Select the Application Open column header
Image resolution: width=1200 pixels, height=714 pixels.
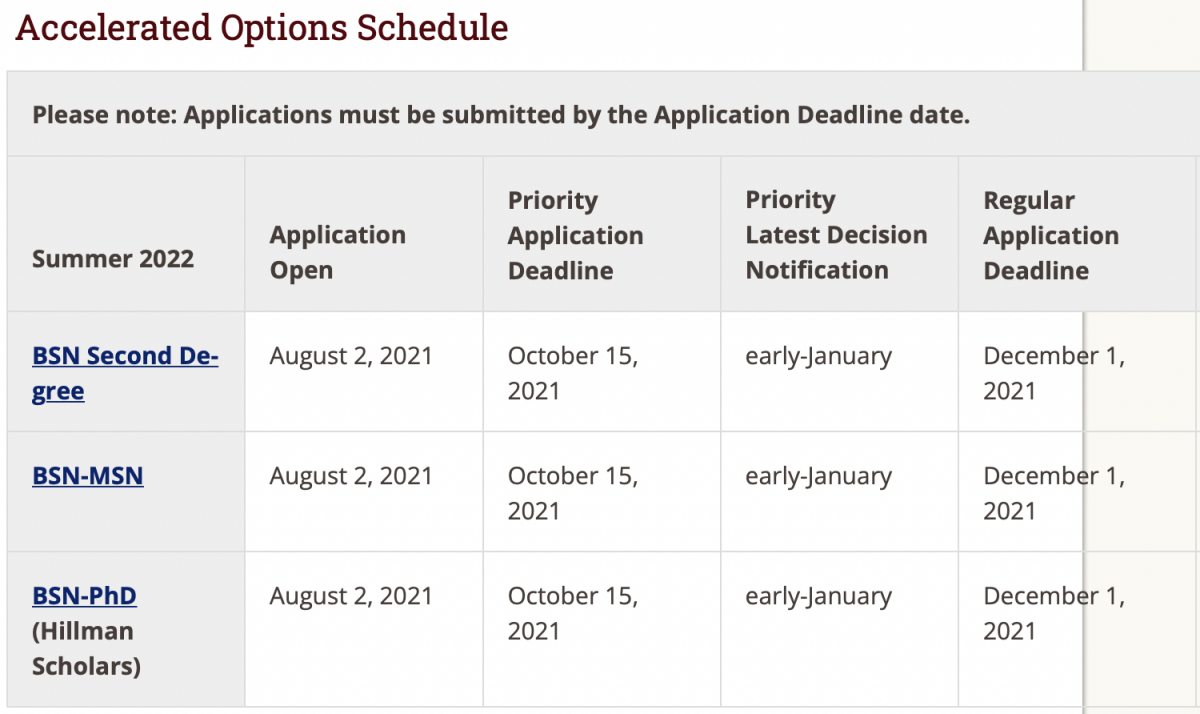click(x=338, y=253)
